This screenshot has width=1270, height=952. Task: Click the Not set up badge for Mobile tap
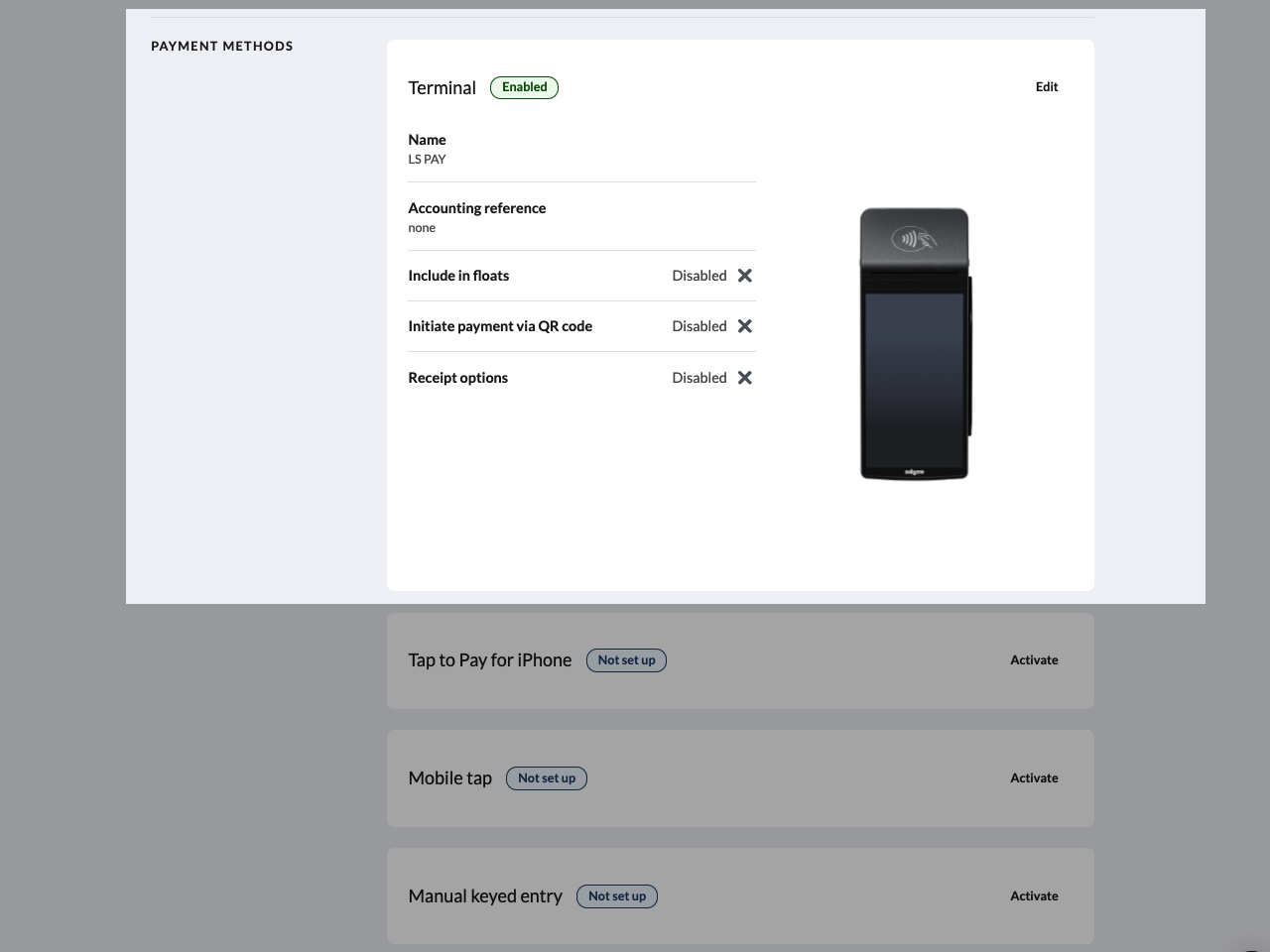[x=546, y=777]
